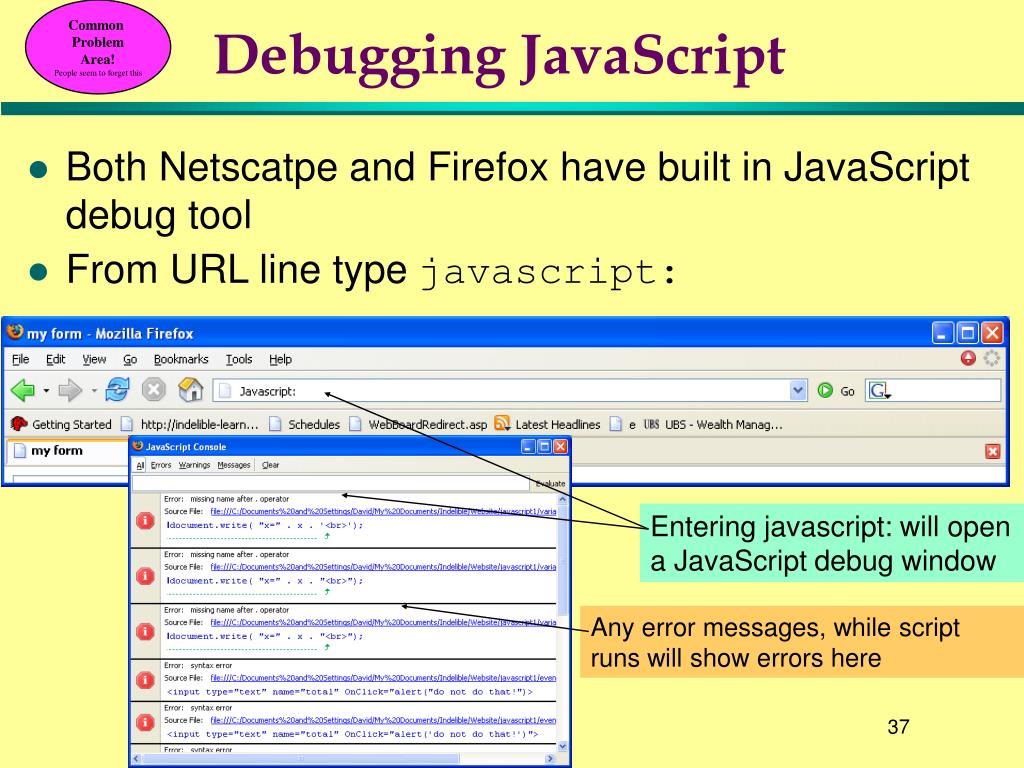Click the JavaScript Console title bar icon
Image resolution: width=1024 pixels, height=768 pixels.
[137, 446]
